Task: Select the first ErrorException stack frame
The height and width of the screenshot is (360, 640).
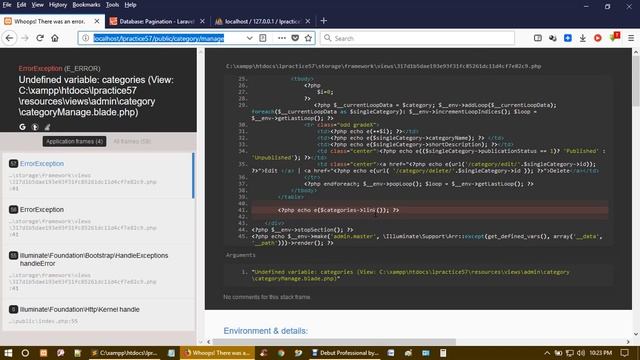Action: [x=98, y=176]
